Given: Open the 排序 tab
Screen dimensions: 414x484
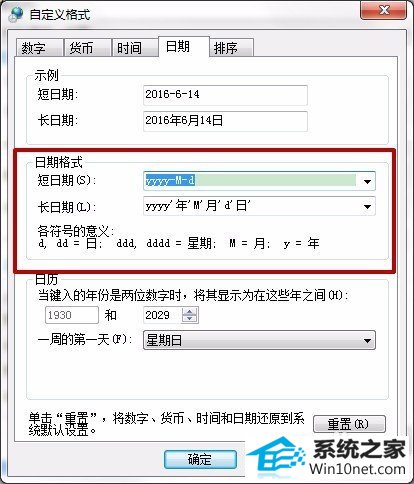Looking at the screenshot, I should (x=232, y=48).
